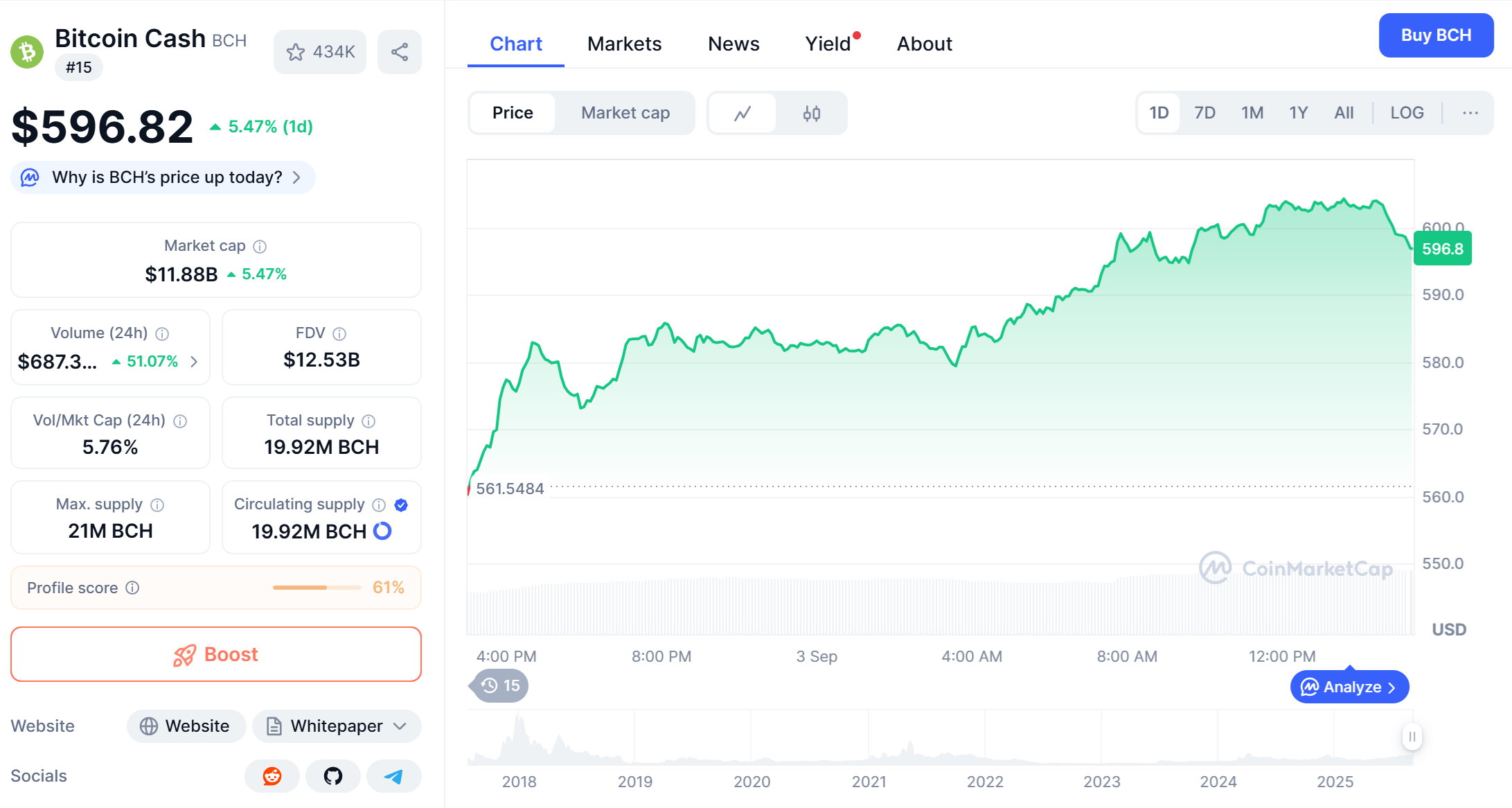Click the $596.82 price heading

[103, 127]
